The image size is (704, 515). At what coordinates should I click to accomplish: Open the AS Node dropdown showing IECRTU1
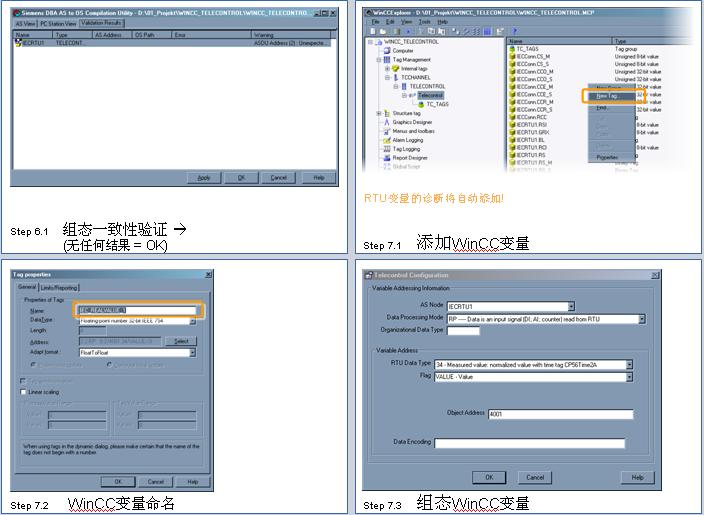(571, 306)
